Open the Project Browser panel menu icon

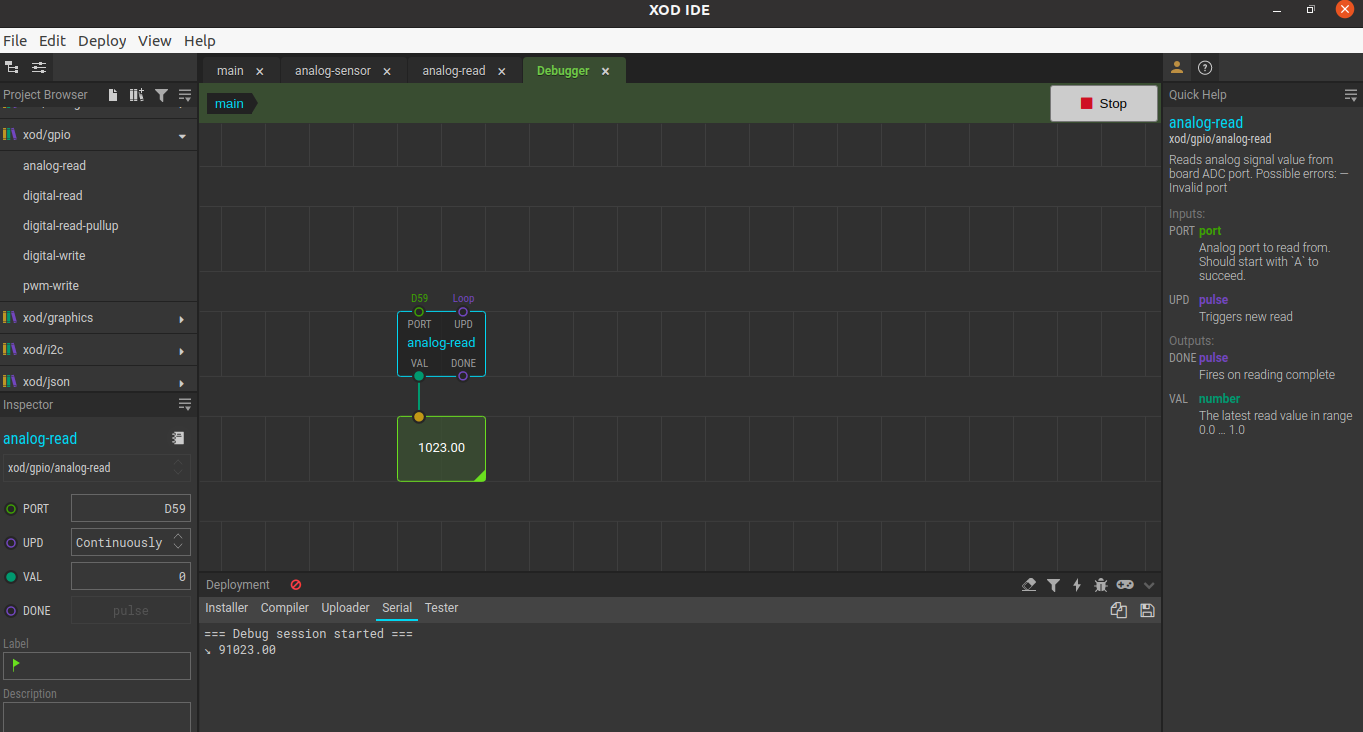tap(185, 95)
